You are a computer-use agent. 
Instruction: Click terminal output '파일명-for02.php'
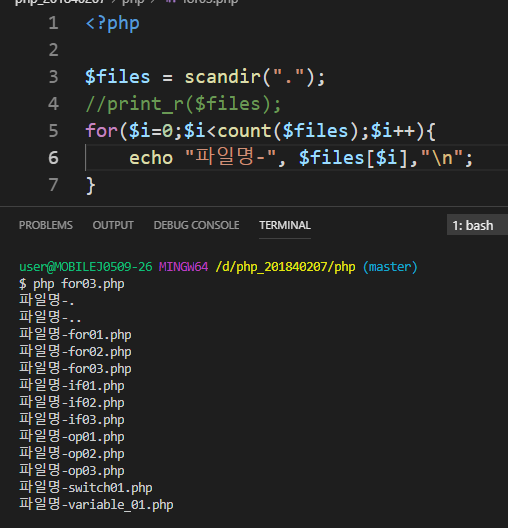pos(75,351)
